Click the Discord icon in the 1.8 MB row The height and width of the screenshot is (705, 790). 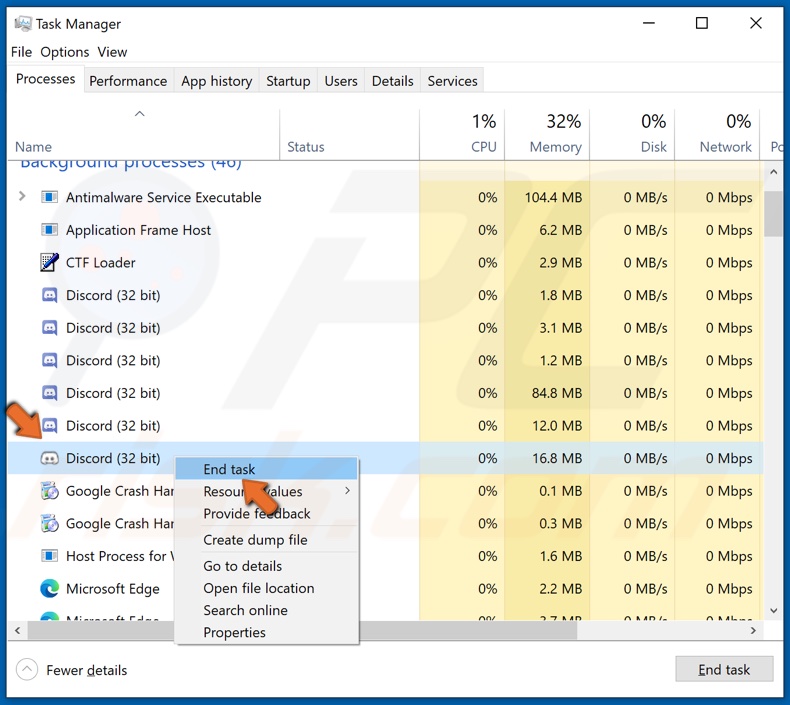[49, 295]
